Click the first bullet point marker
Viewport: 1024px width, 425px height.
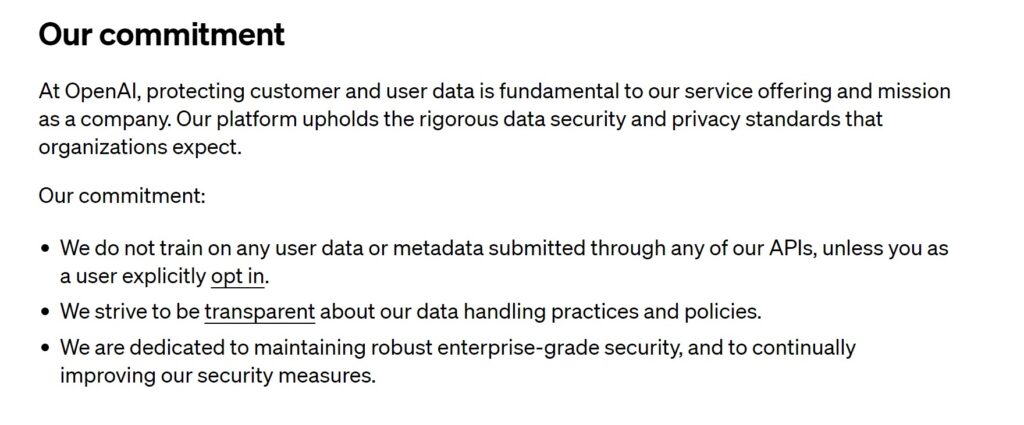tap(45, 248)
